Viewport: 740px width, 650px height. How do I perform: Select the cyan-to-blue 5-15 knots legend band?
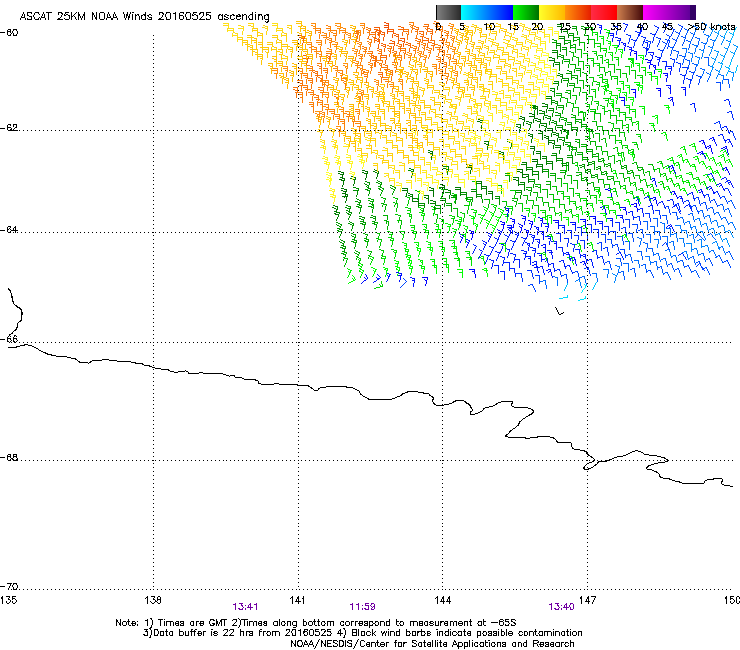[x=487, y=12]
